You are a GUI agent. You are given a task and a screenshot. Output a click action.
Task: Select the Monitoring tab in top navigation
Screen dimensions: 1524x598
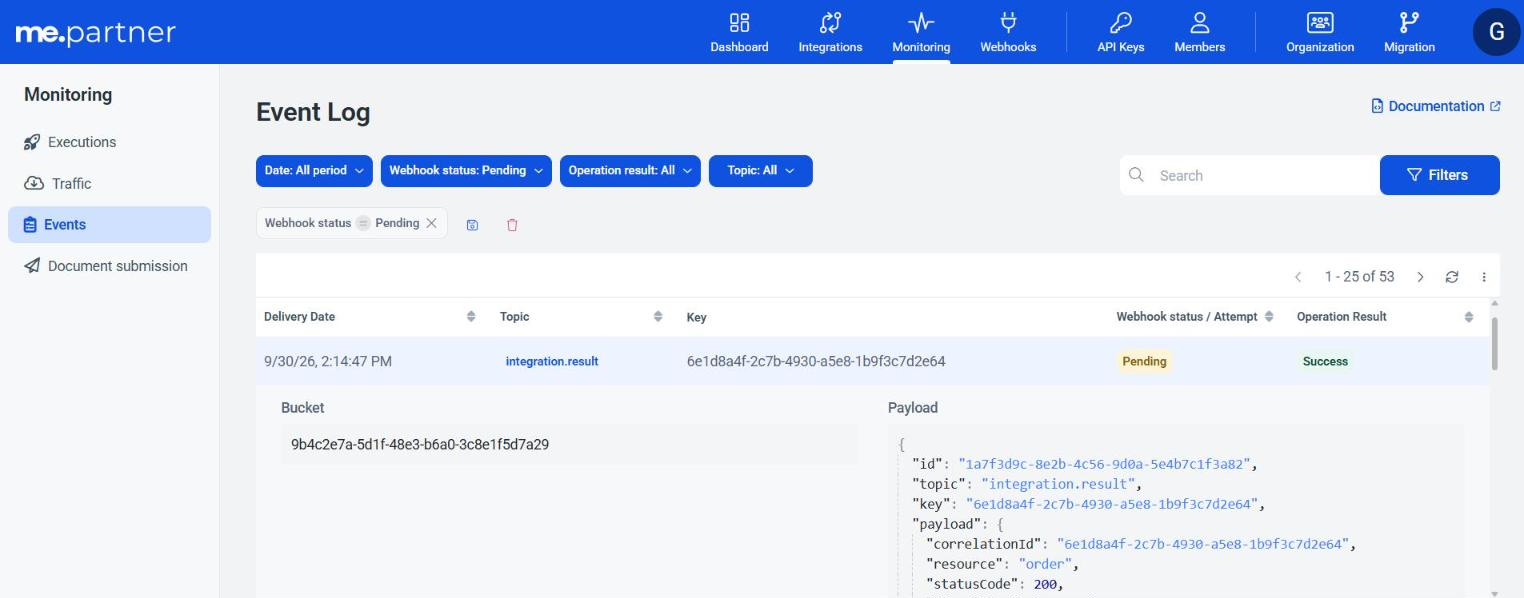coord(921,32)
